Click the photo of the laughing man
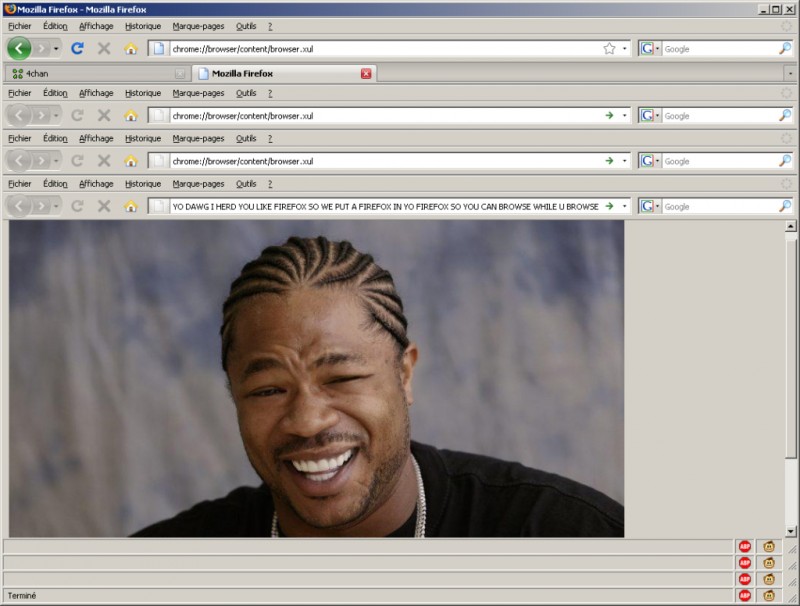Screen dimensions: 800x606 click(316, 378)
